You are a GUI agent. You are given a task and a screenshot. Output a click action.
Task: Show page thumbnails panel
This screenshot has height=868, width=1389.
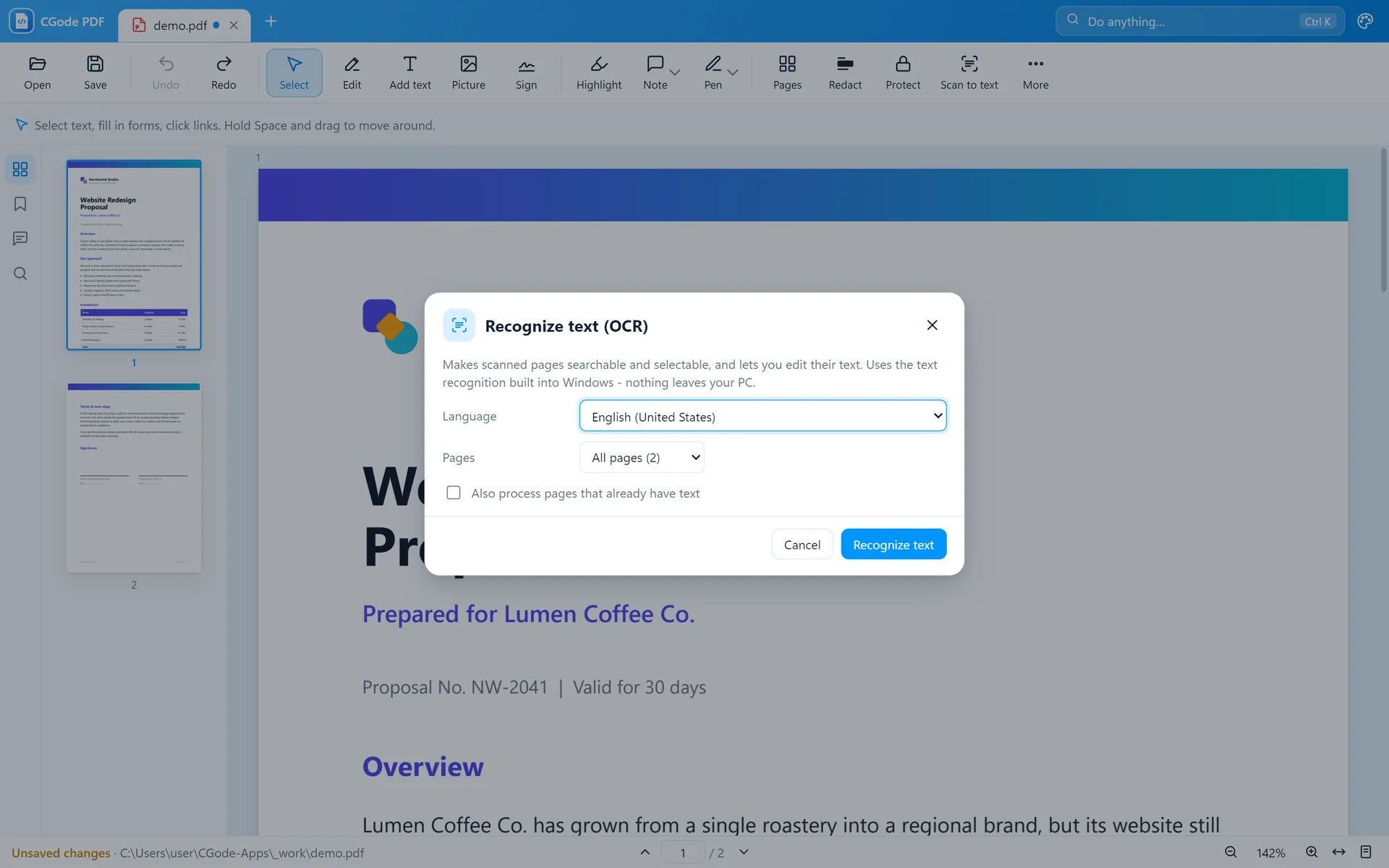click(x=20, y=169)
